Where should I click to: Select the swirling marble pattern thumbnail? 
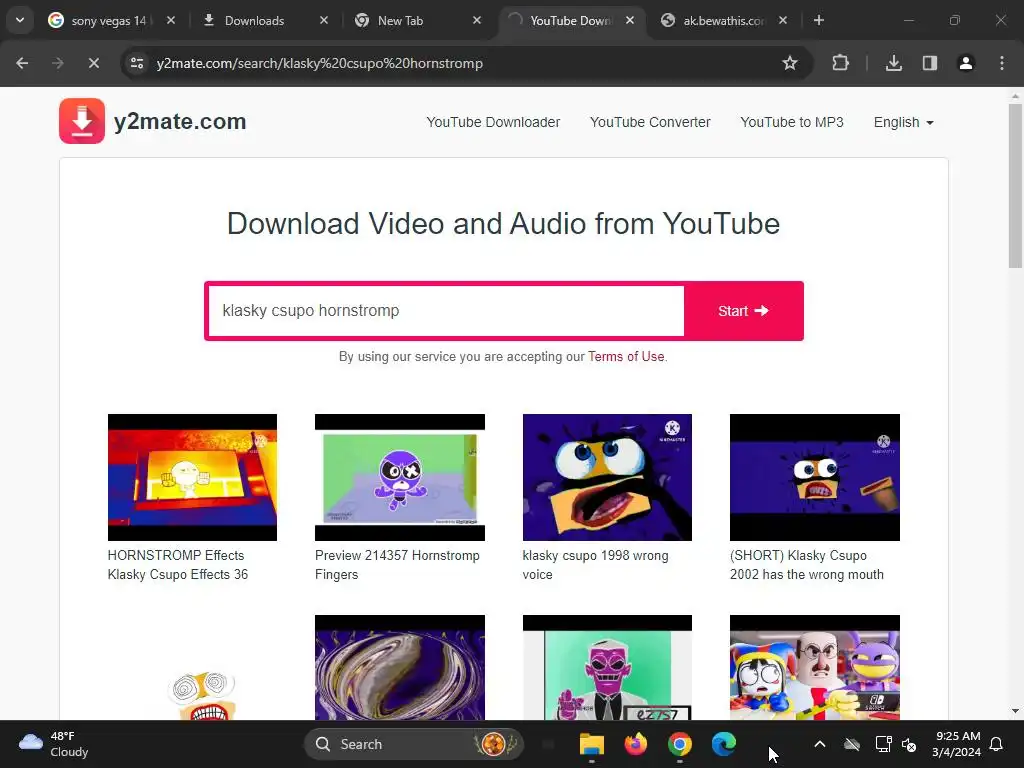coord(400,667)
